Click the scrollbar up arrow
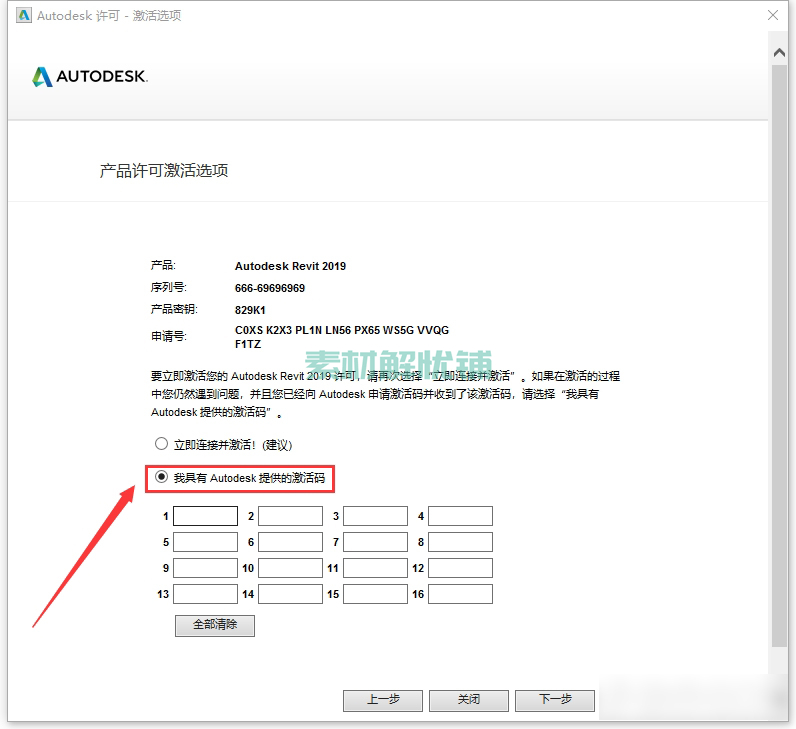This screenshot has height=729, width=796. pyautogui.click(x=779, y=52)
